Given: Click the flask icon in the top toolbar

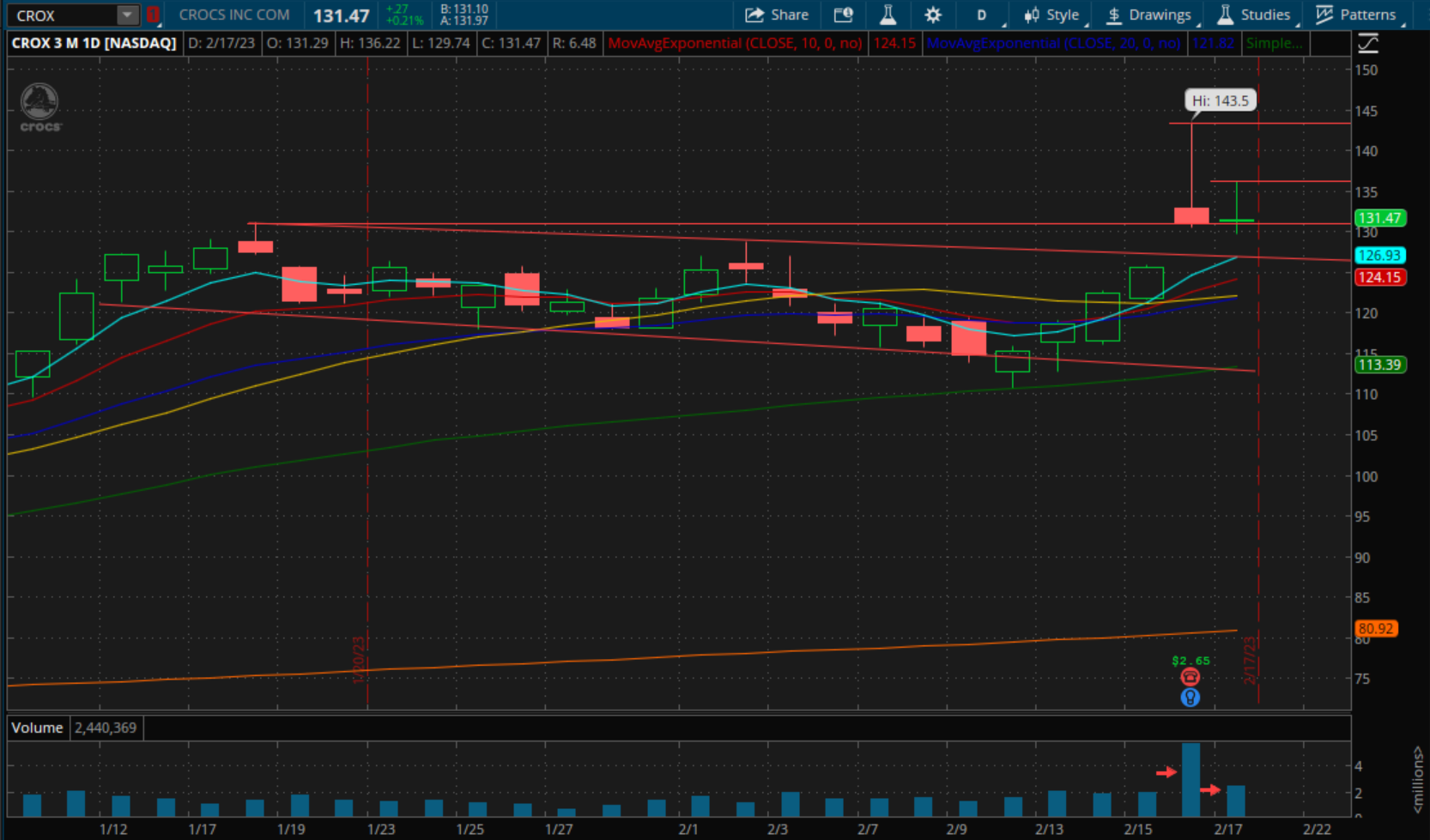Looking at the screenshot, I should (x=888, y=15).
